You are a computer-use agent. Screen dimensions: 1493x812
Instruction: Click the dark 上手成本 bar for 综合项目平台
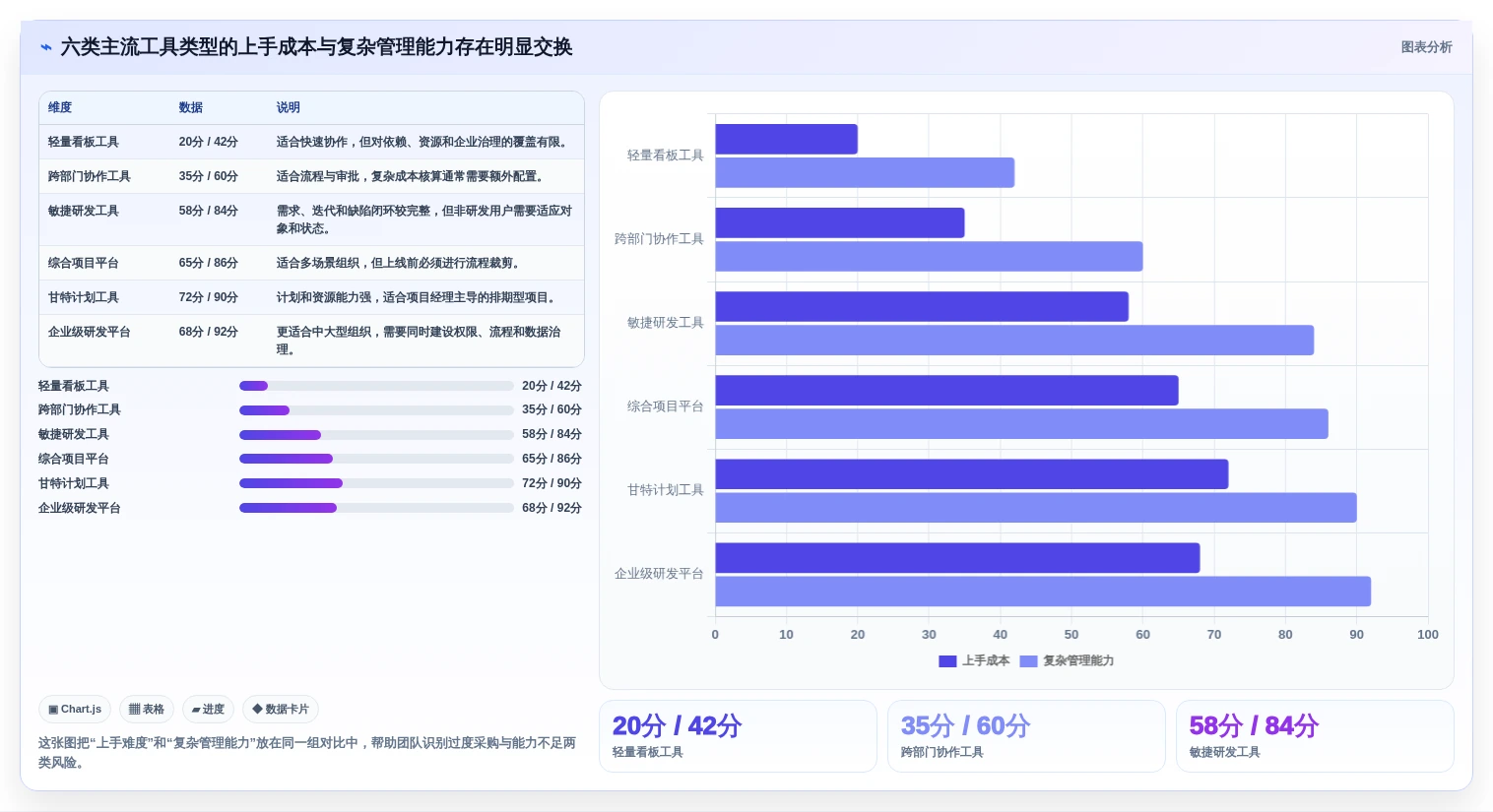(x=947, y=390)
